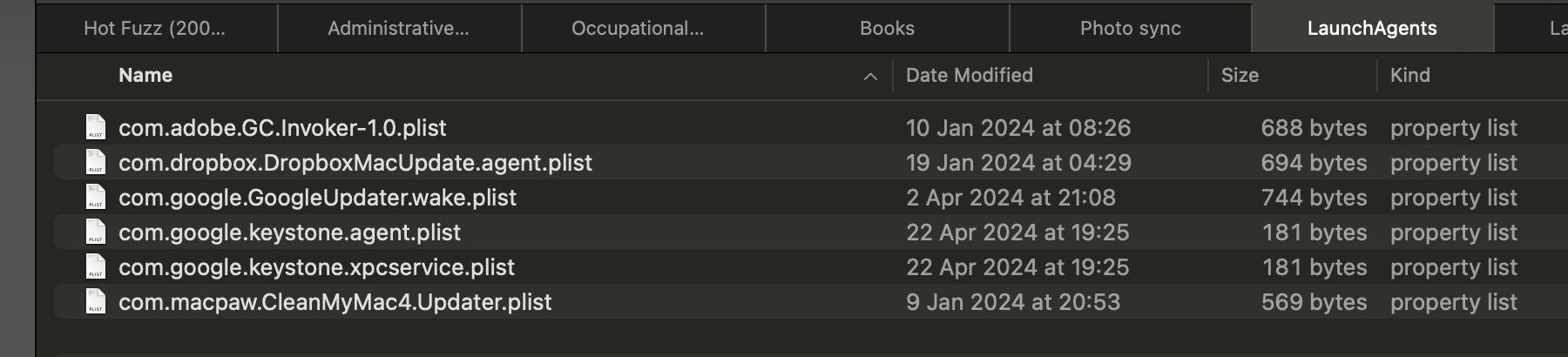Click the Dropbox update agent plist file icon
1568x357 pixels.
click(x=96, y=163)
